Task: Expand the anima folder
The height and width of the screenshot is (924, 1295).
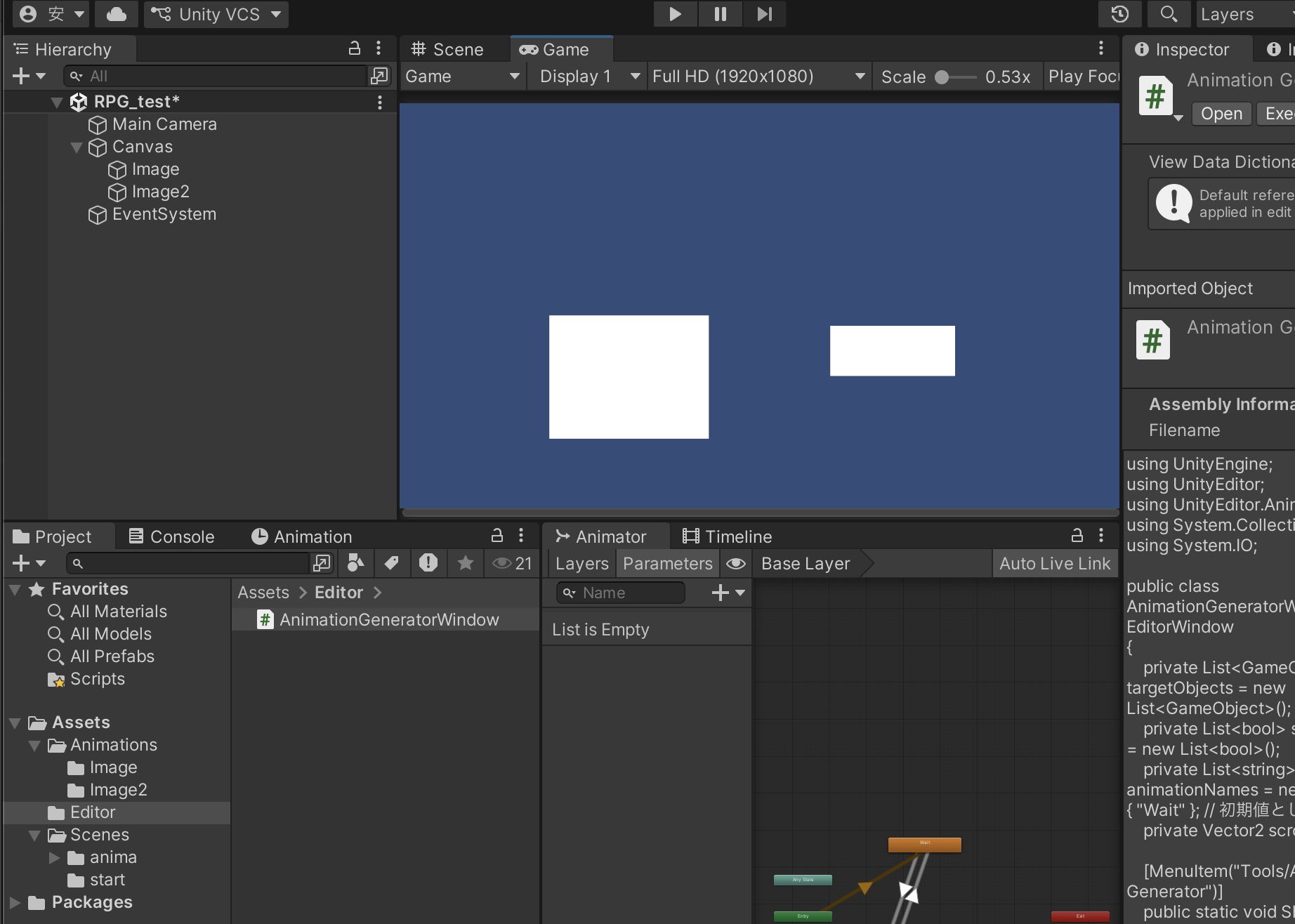Action: (x=54, y=858)
